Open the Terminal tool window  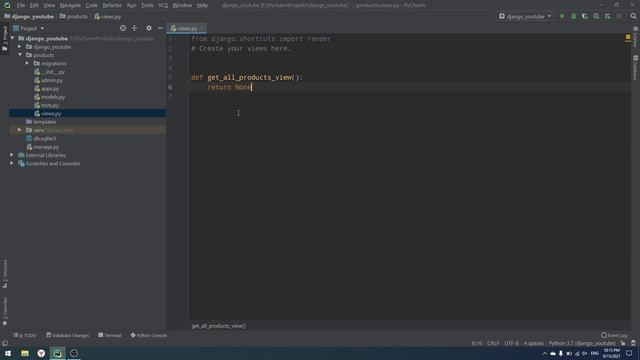pos(110,335)
